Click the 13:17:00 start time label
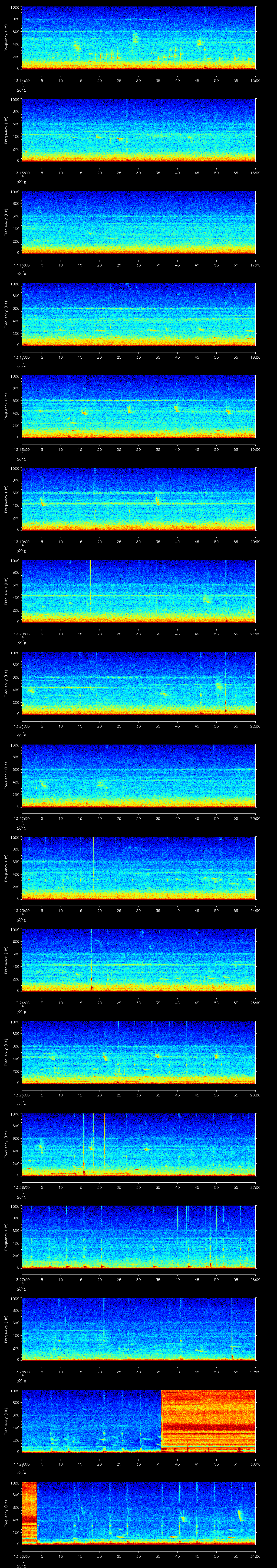The height and width of the screenshot is (1568, 277). [x=21, y=357]
